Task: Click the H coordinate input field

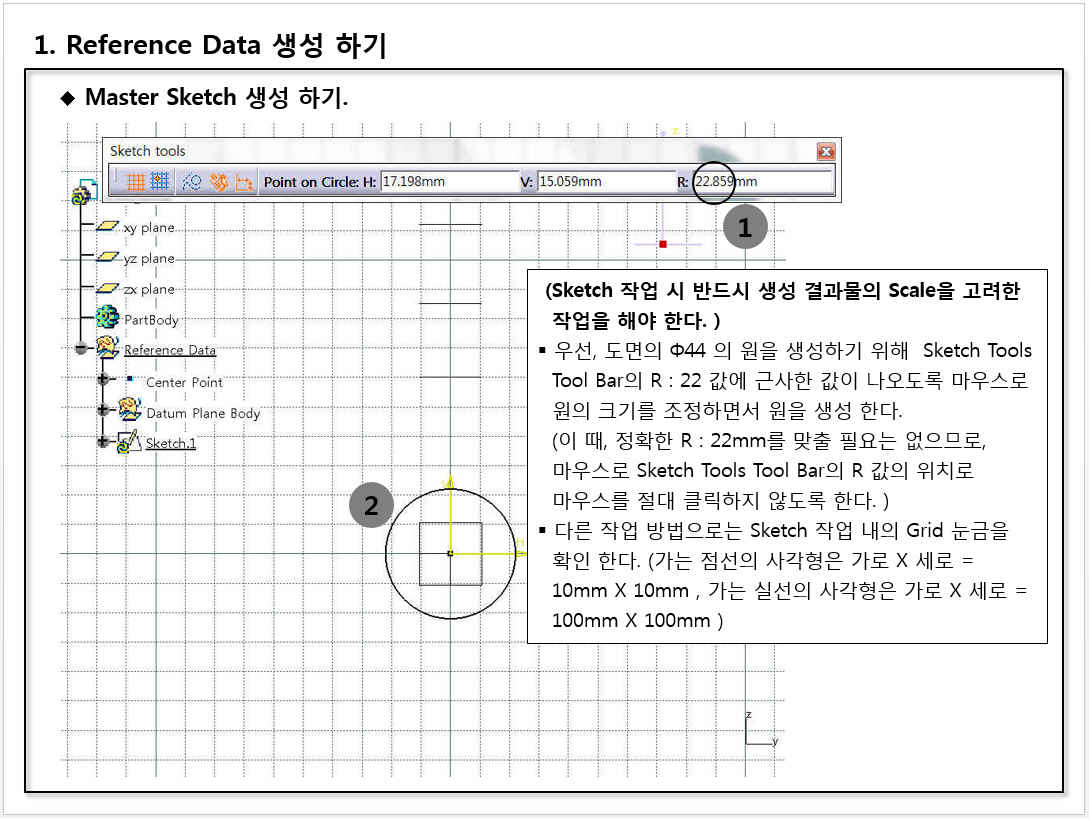Action: (x=447, y=182)
